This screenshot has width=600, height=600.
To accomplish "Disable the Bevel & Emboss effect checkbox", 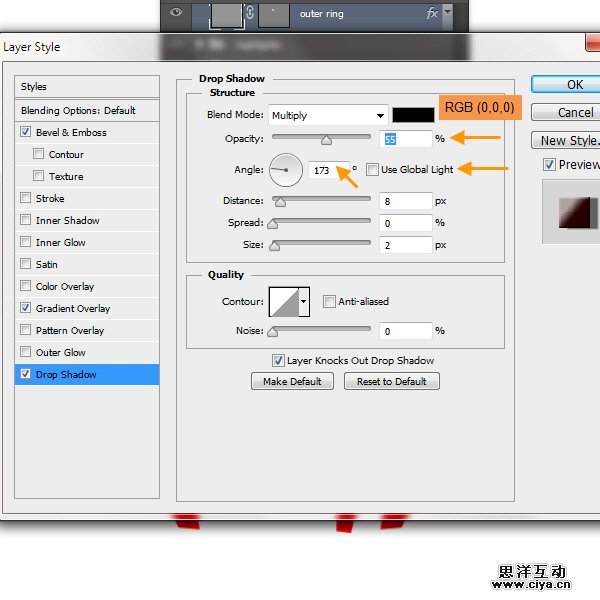I will coord(25,132).
